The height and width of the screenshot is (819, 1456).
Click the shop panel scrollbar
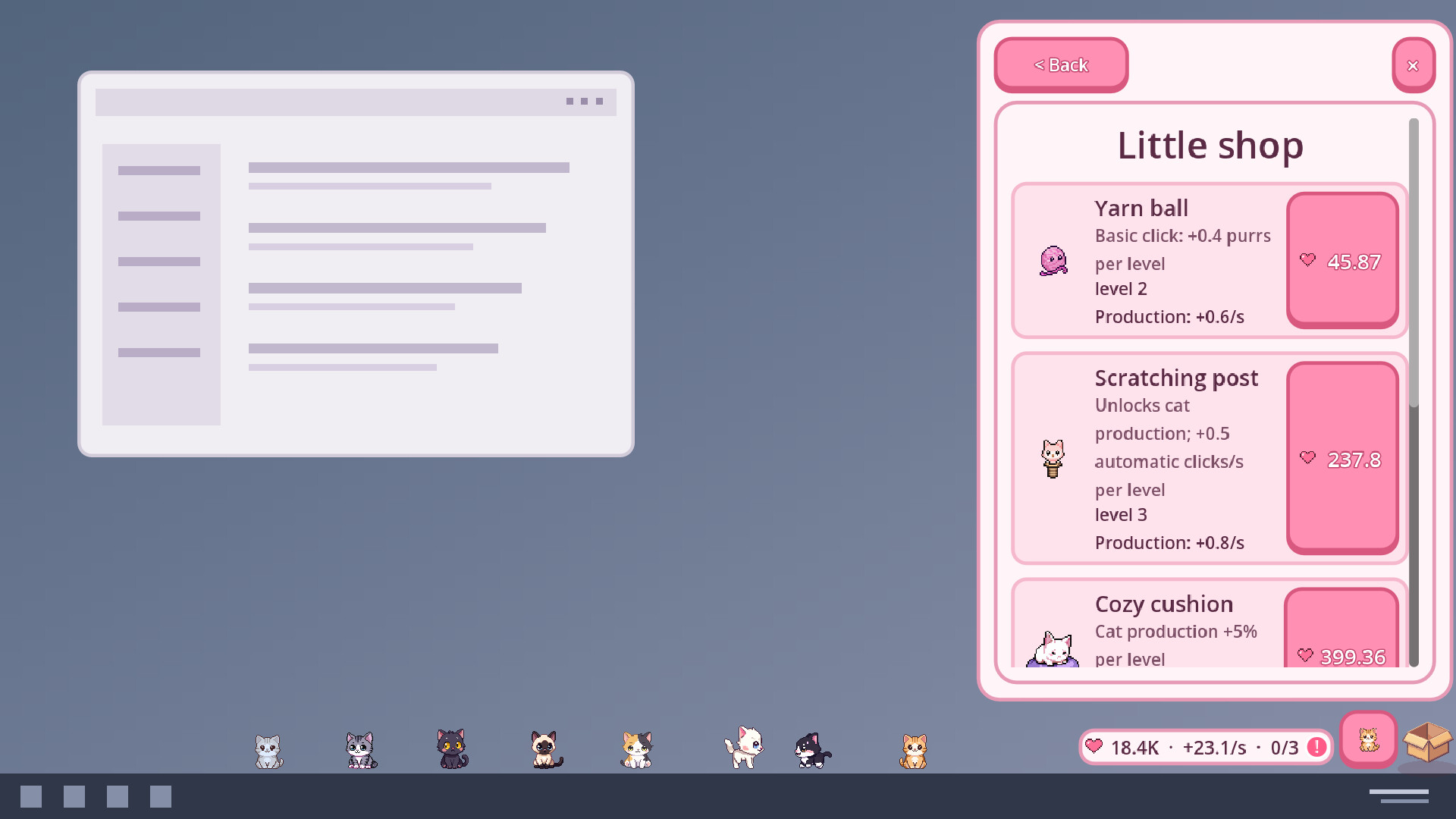tap(1414, 262)
